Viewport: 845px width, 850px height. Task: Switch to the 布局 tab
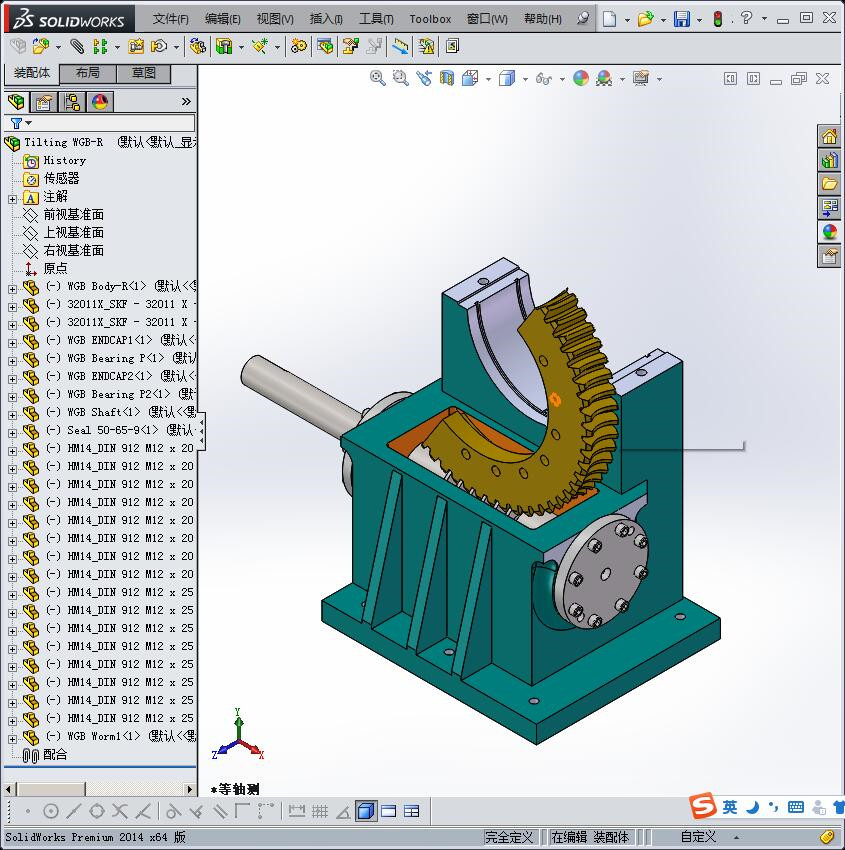[x=87, y=73]
